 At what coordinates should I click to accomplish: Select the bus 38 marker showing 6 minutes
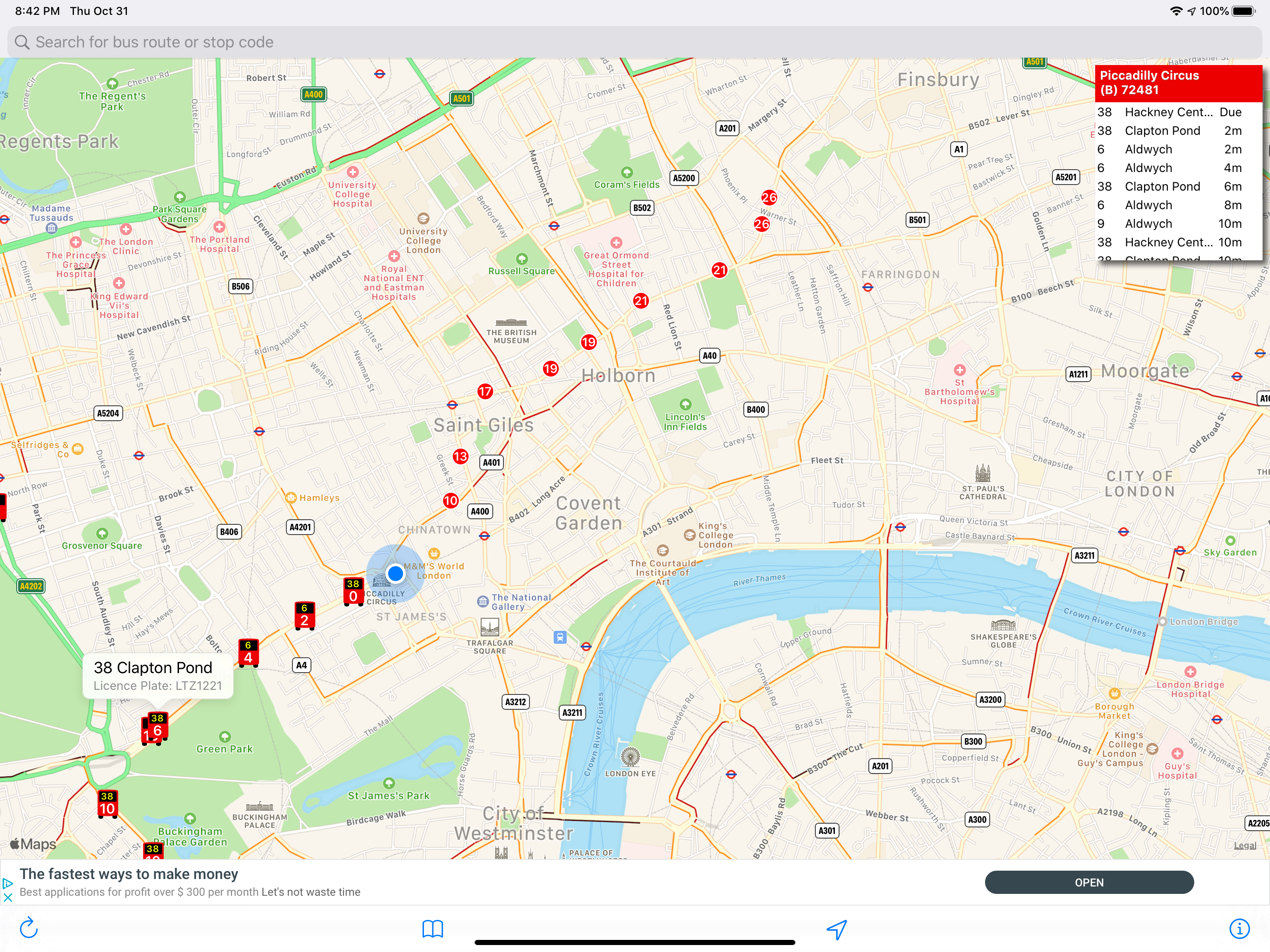pos(157,727)
